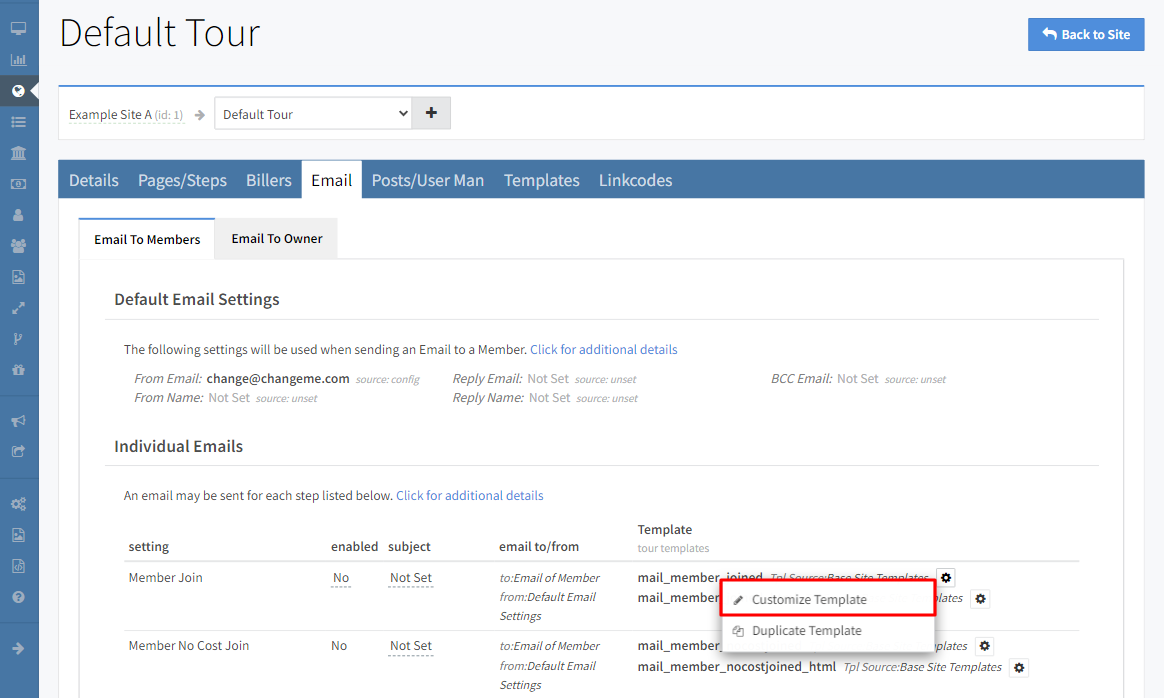The image size is (1164, 698).
Task: Switch to the Email To Owner tab
Action: point(277,239)
